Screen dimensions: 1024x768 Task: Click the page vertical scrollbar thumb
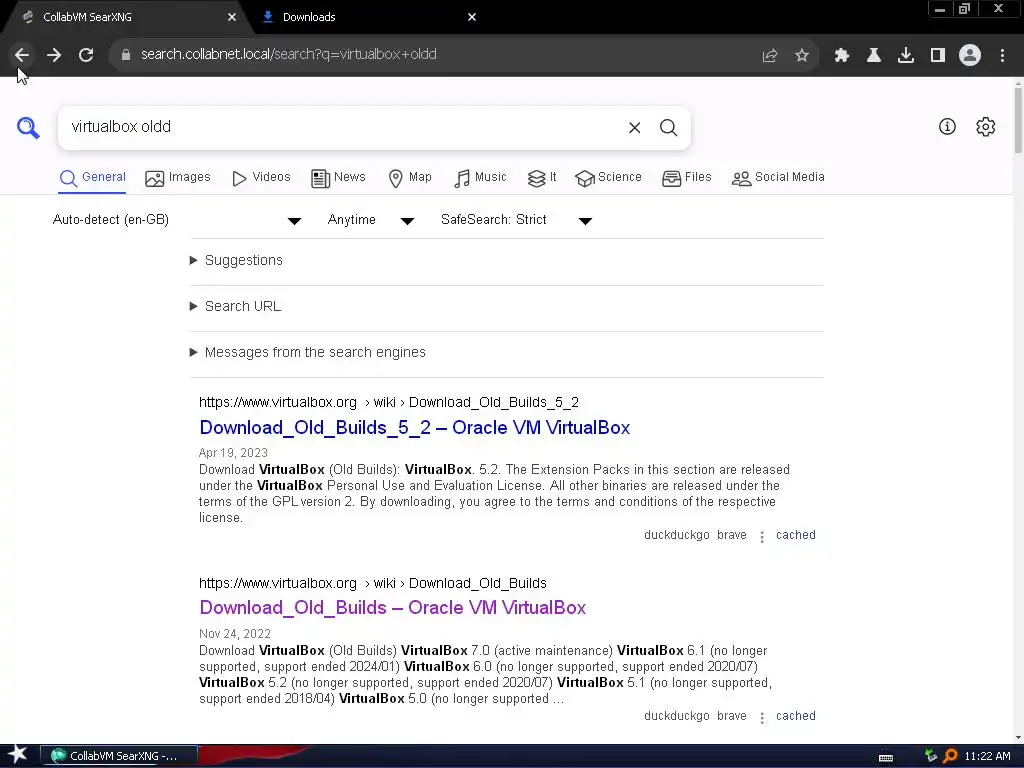click(x=1018, y=121)
